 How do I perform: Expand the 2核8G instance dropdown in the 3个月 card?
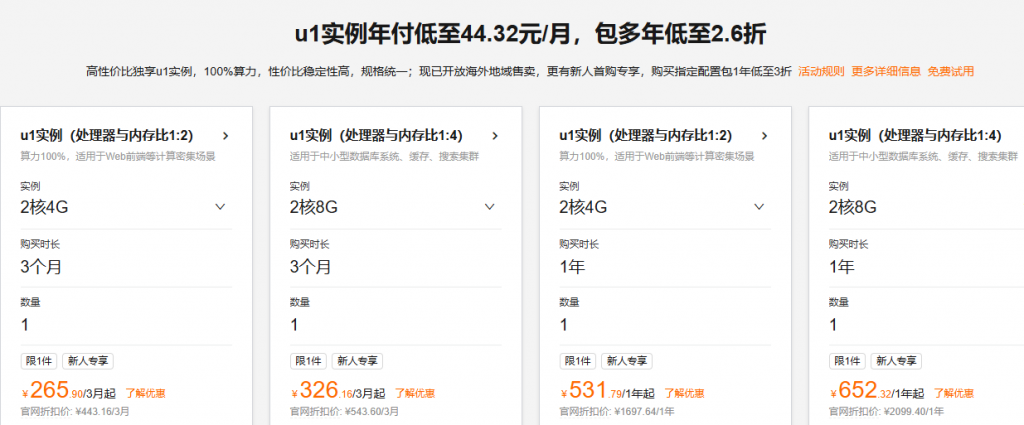(x=490, y=207)
